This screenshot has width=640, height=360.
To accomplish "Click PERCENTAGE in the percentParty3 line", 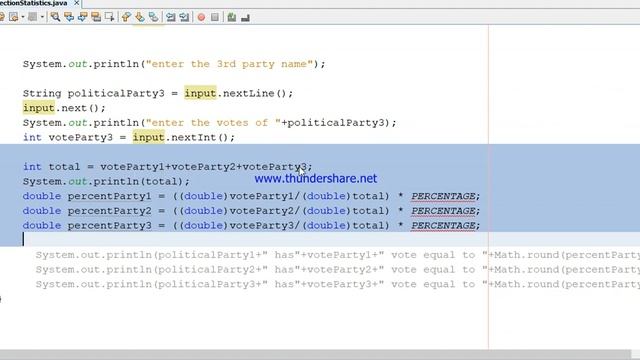I will click(x=443, y=226).
